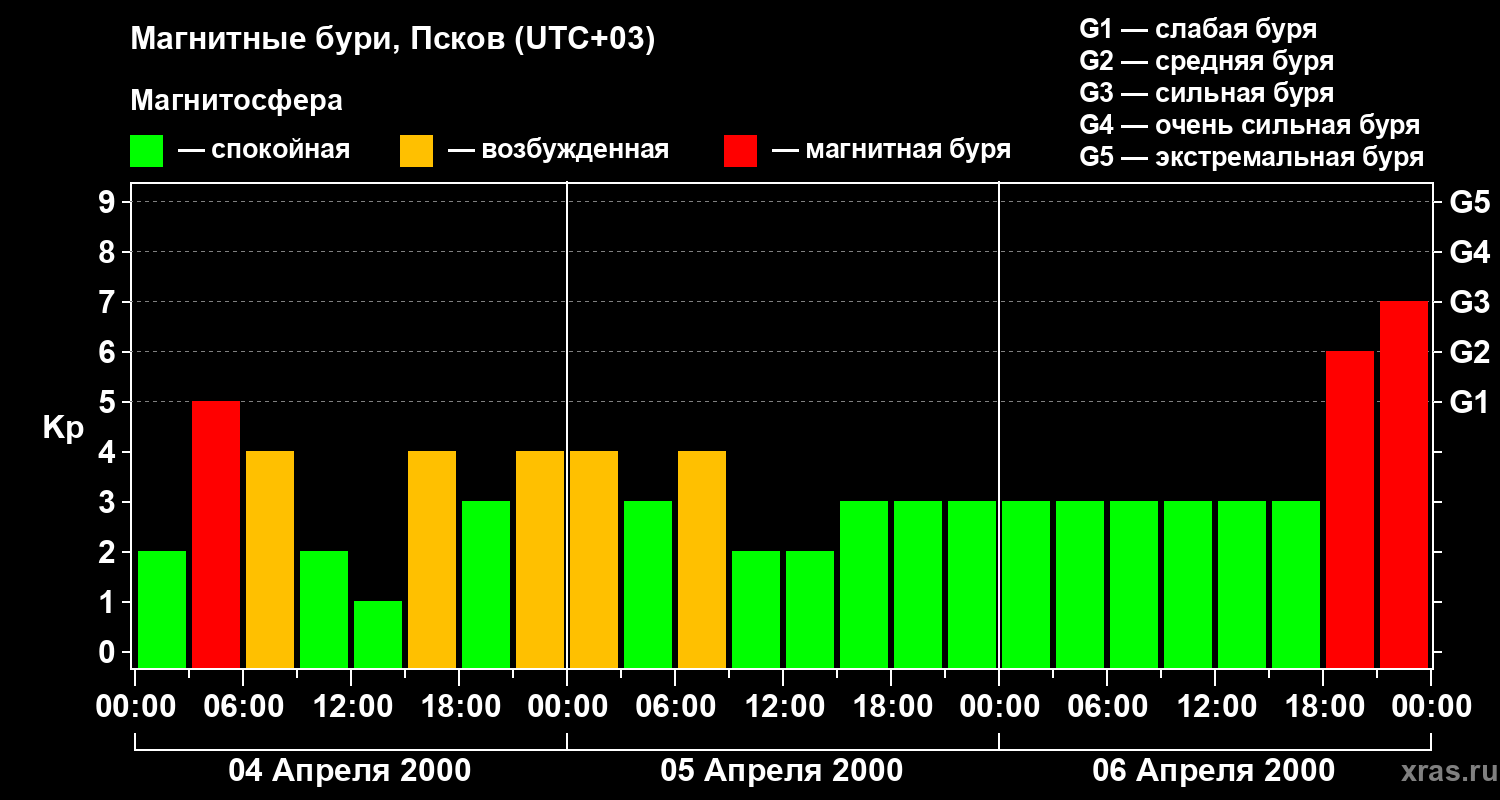Select the 12:00–15:00 green bar on 05 Апреля
1500x800 pixels.
[x=810, y=609]
